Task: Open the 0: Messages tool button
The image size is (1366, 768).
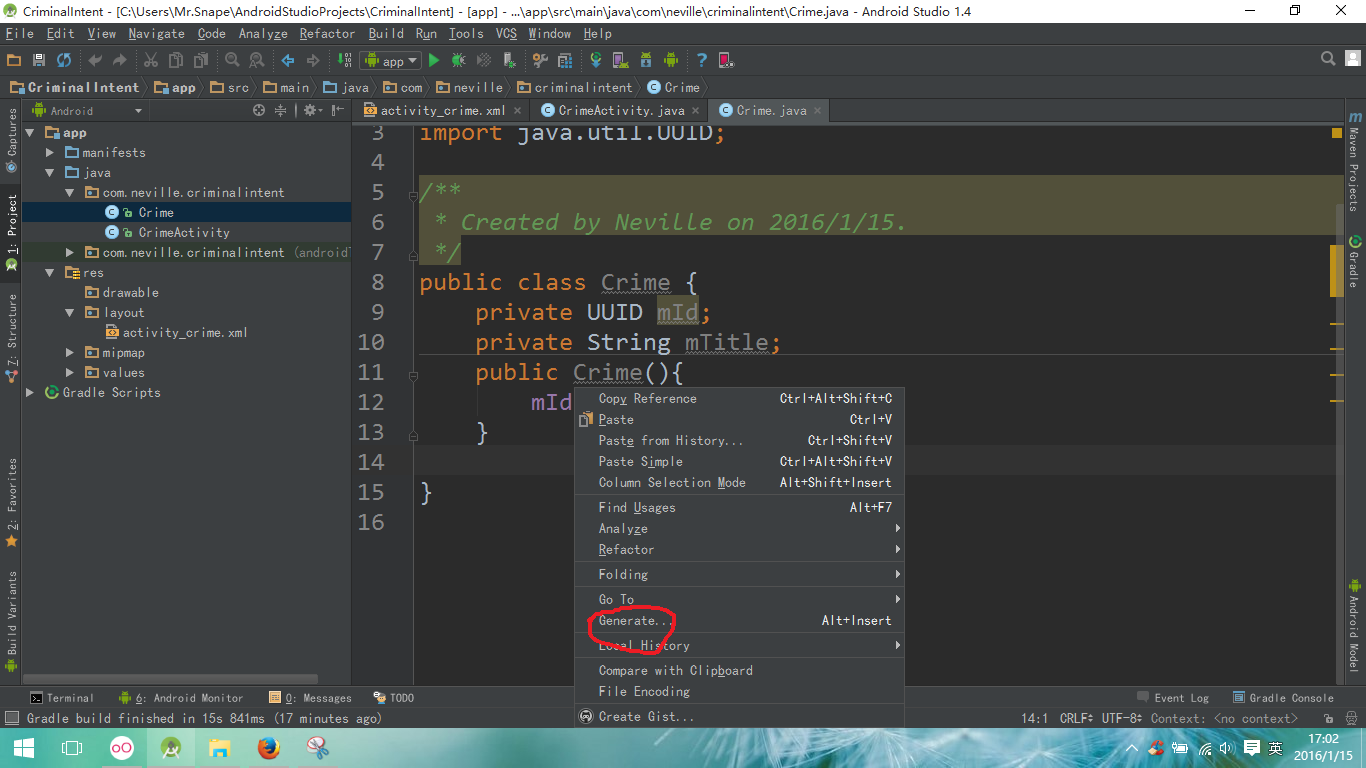Action: click(310, 698)
